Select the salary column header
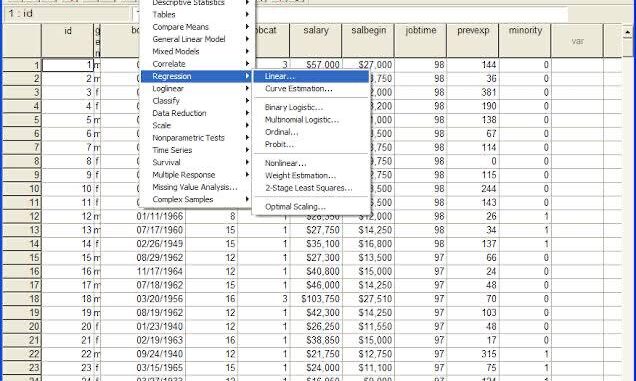 316,40
